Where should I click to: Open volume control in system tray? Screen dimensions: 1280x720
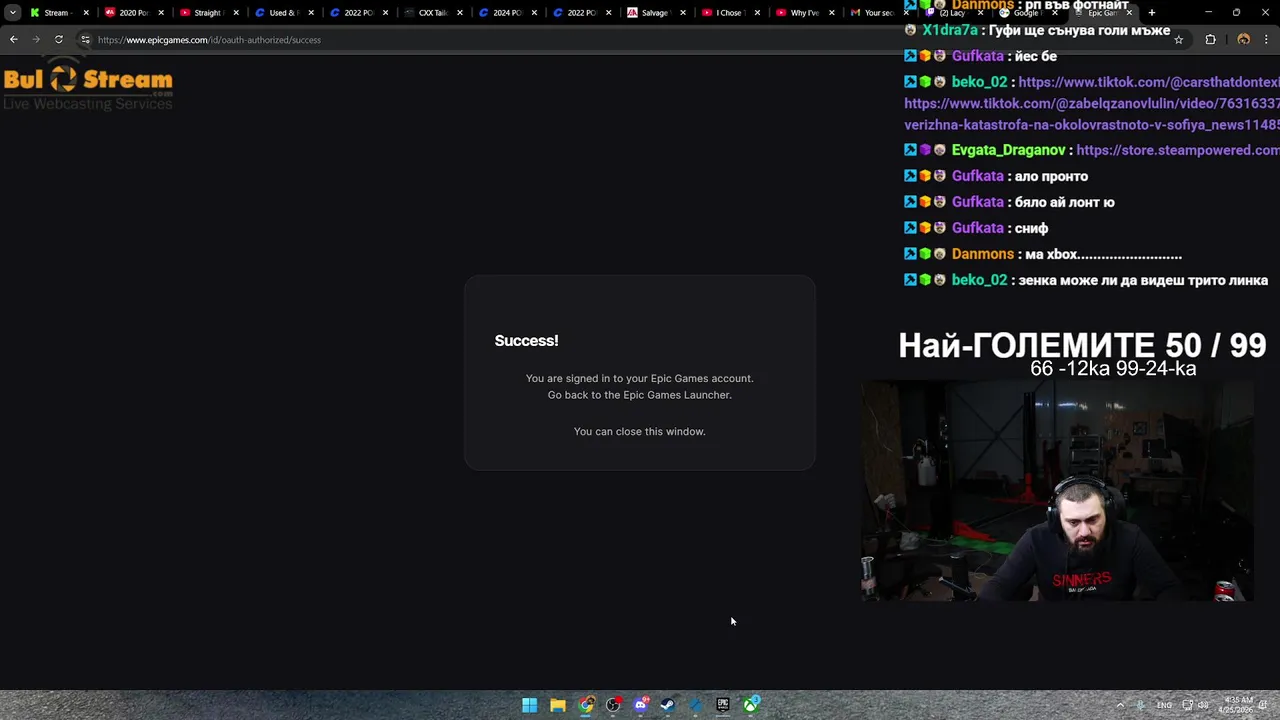tap(1204, 705)
